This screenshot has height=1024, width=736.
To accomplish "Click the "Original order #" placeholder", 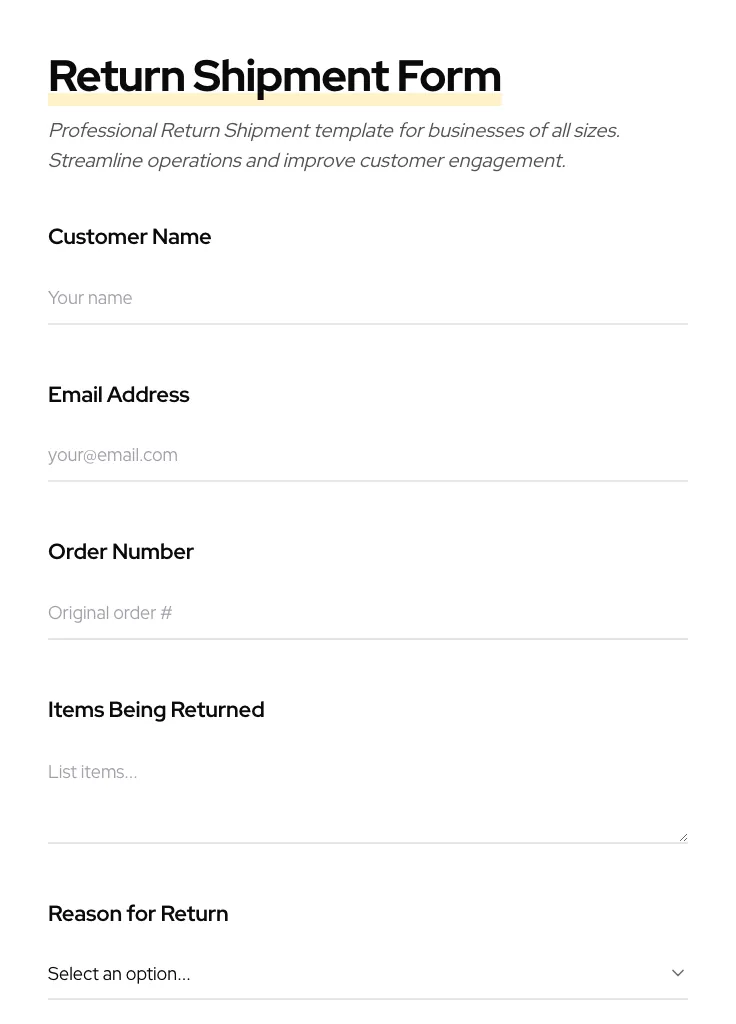I will click(x=110, y=613).
